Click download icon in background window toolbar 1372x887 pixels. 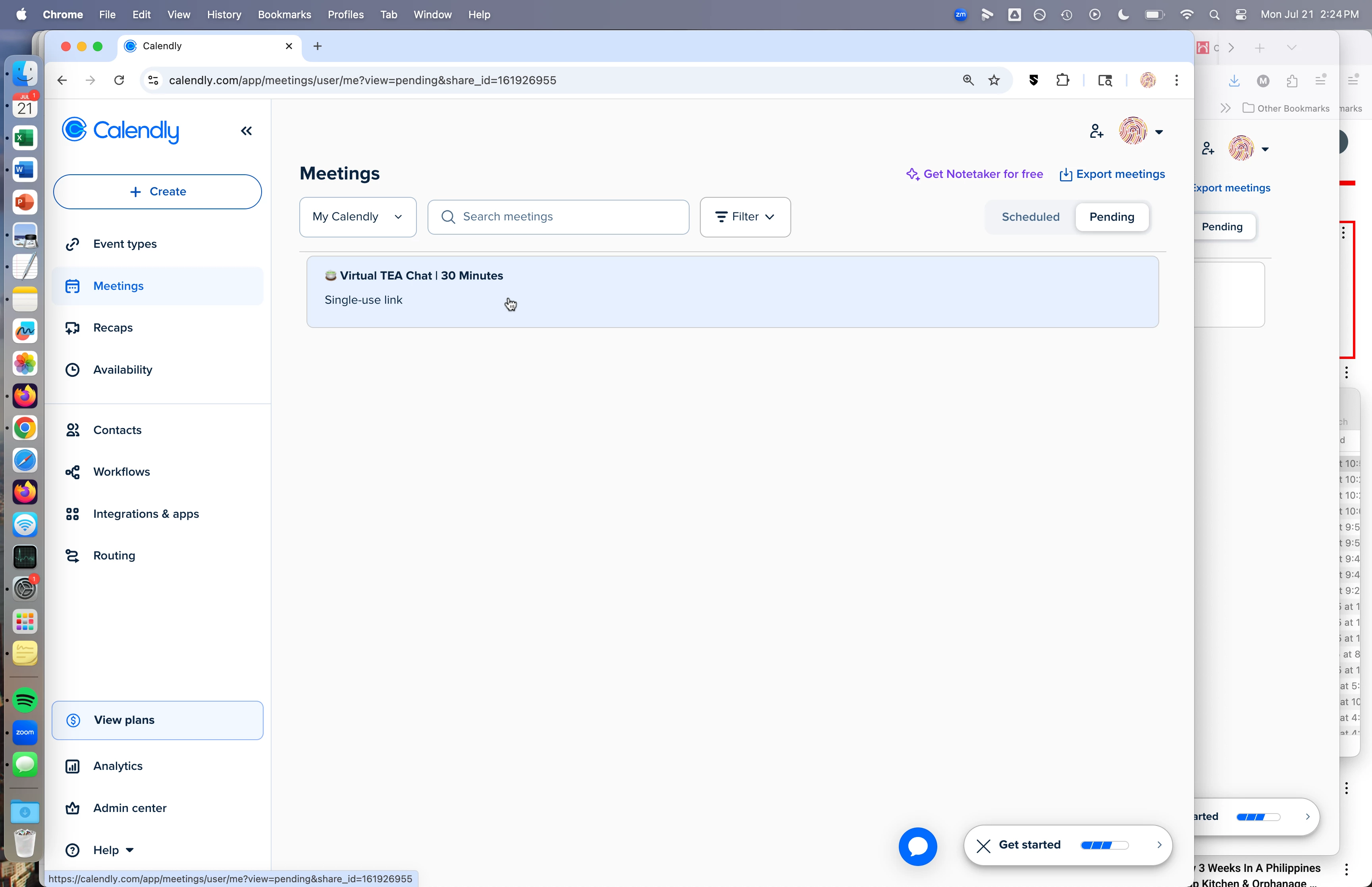[1234, 81]
